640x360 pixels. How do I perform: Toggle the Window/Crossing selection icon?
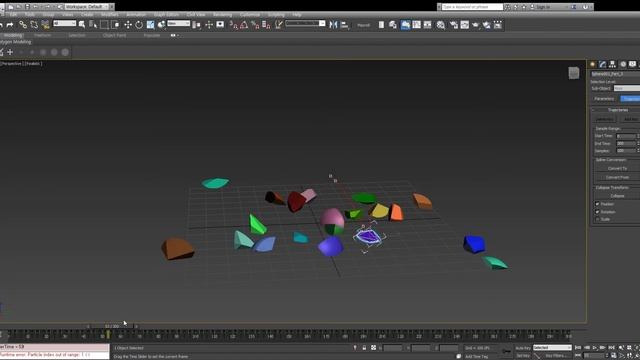(116, 25)
